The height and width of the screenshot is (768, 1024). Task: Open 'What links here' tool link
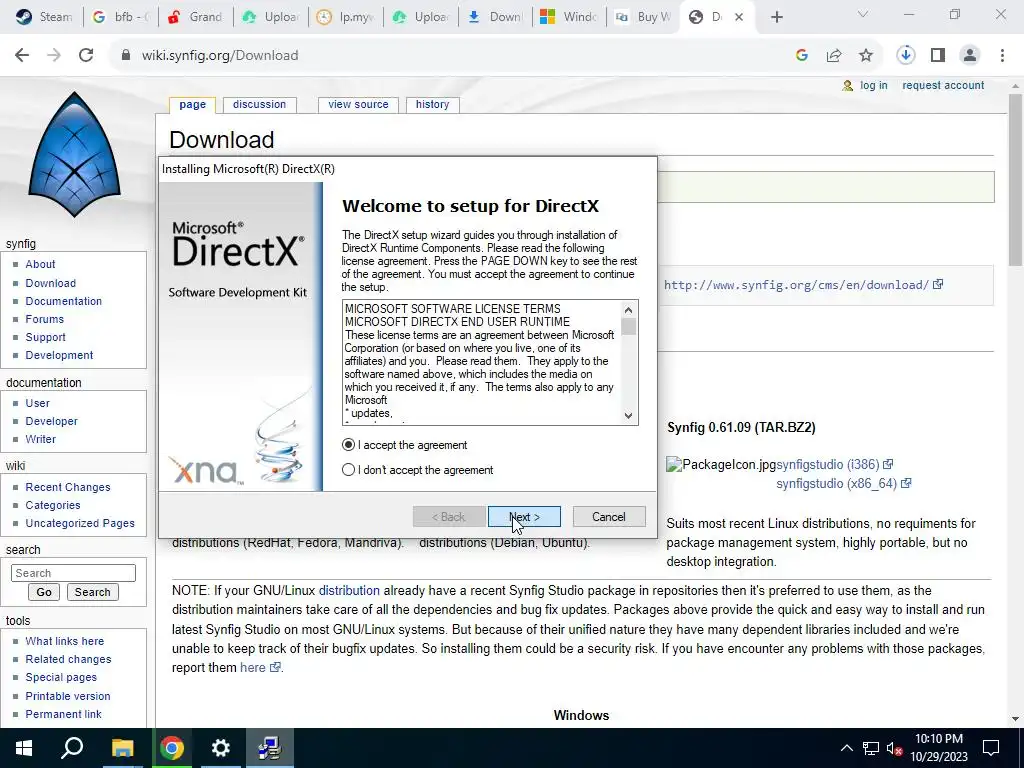65,641
